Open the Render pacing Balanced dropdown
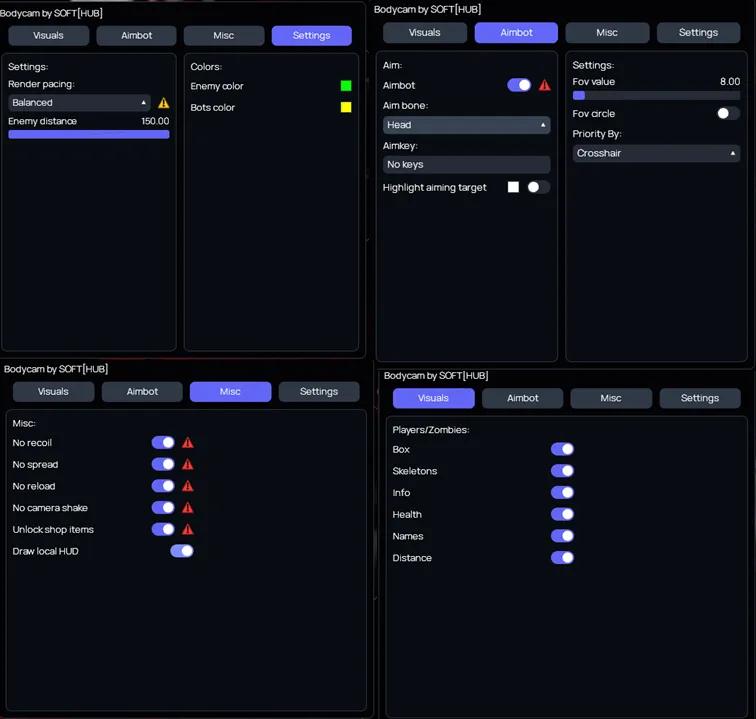 [79, 103]
